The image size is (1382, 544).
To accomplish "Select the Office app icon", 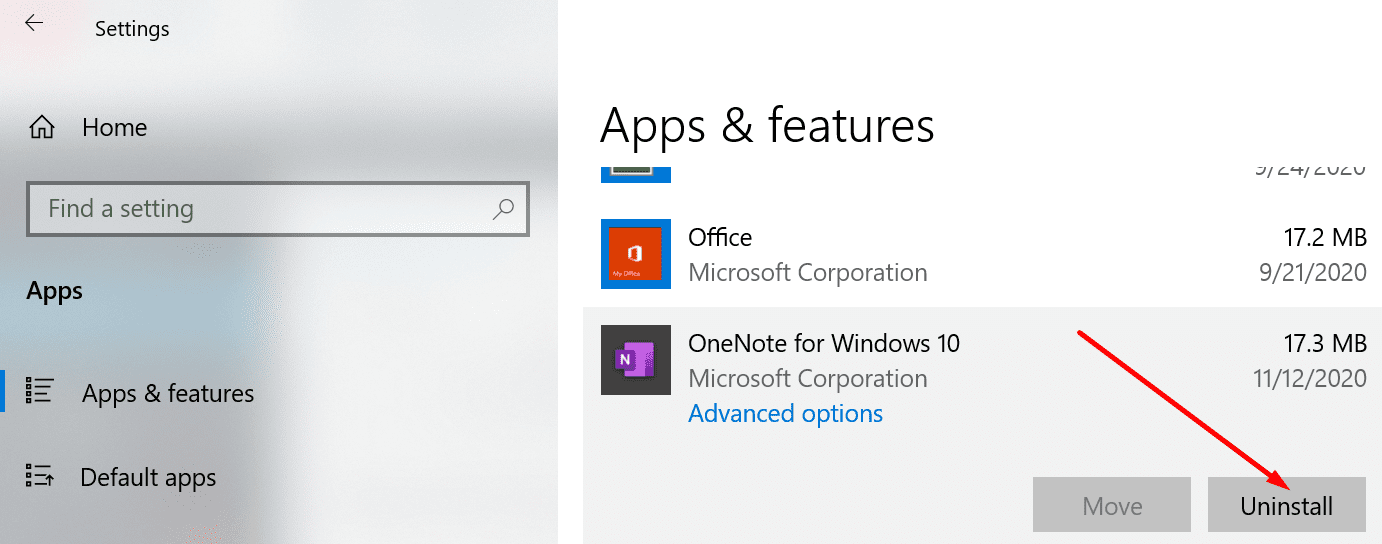I will (636, 254).
